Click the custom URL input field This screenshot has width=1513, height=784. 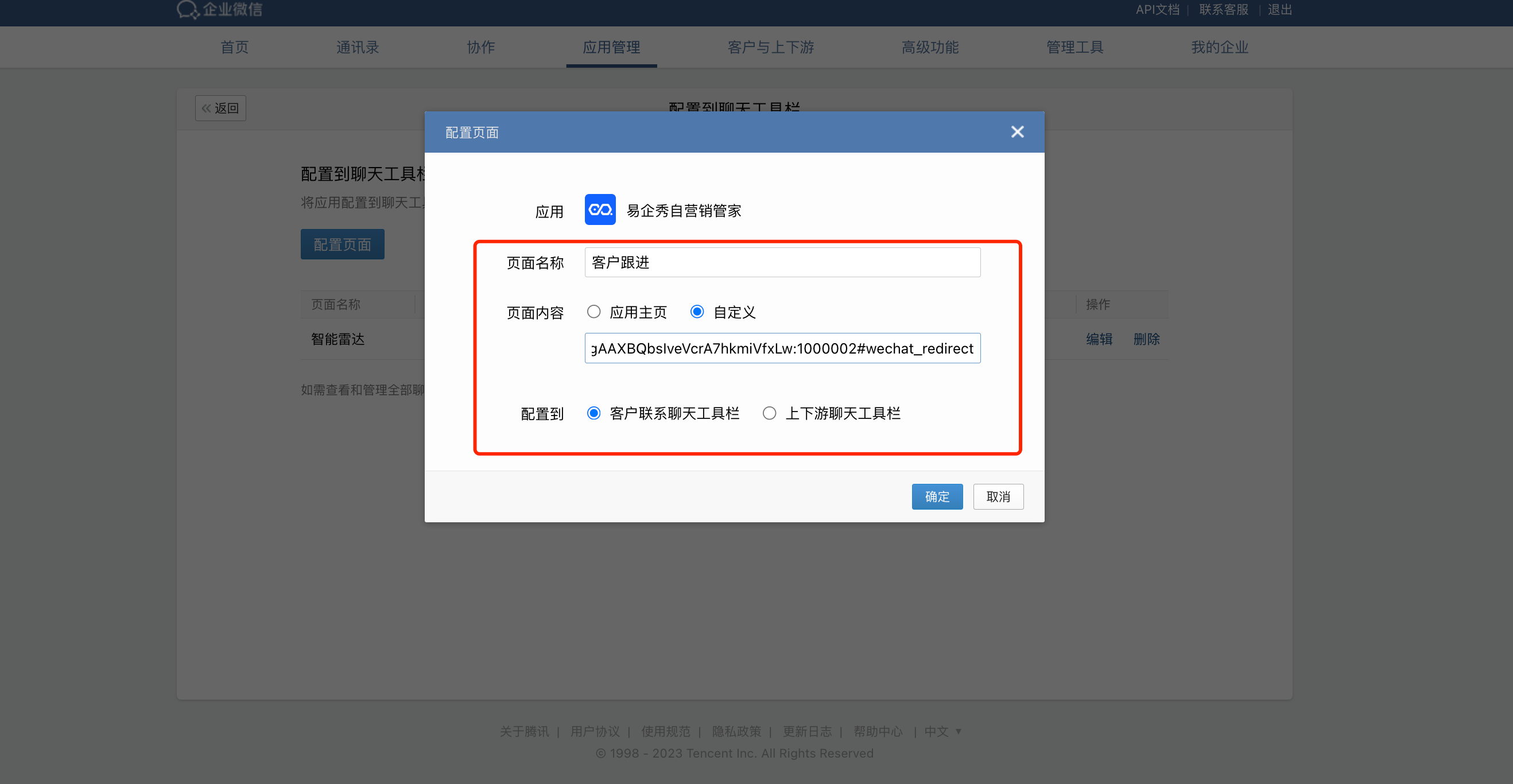tap(782, 348)
